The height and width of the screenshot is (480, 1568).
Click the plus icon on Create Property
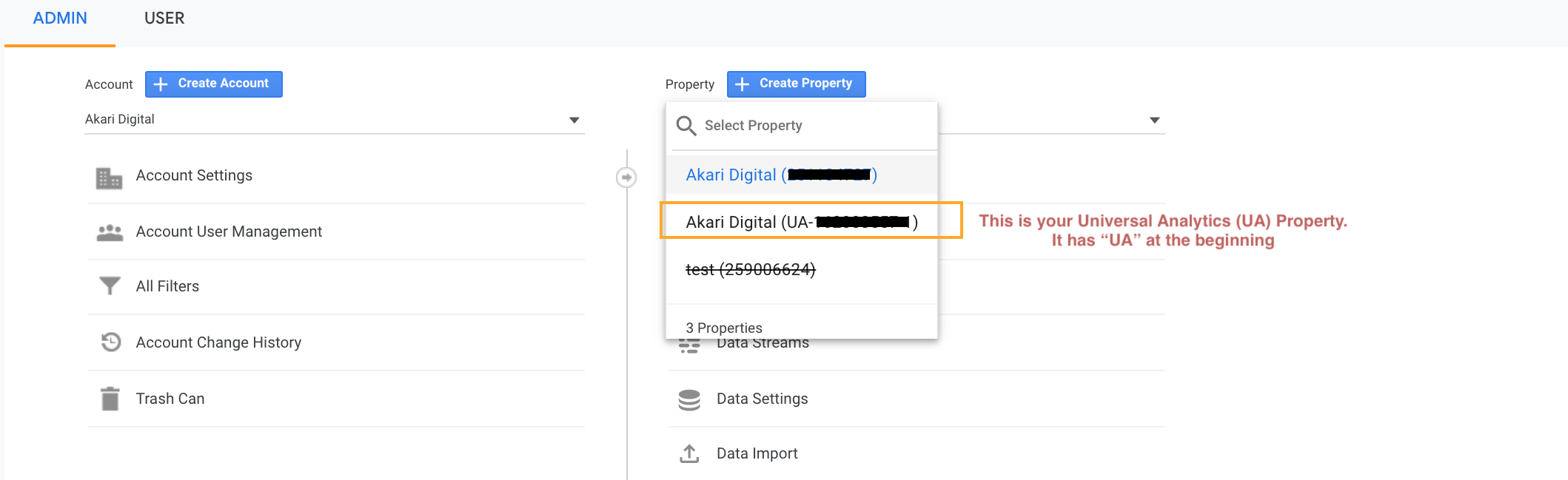click(743, 84)
